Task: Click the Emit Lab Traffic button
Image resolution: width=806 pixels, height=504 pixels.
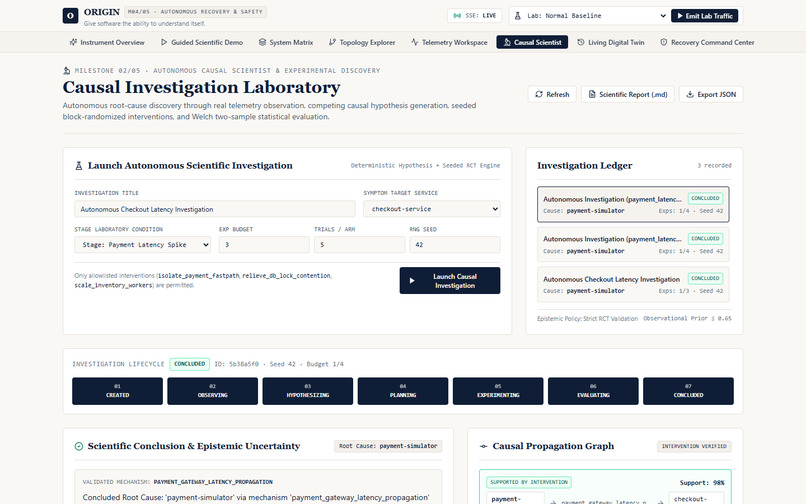Action: [x=704, y=16]
